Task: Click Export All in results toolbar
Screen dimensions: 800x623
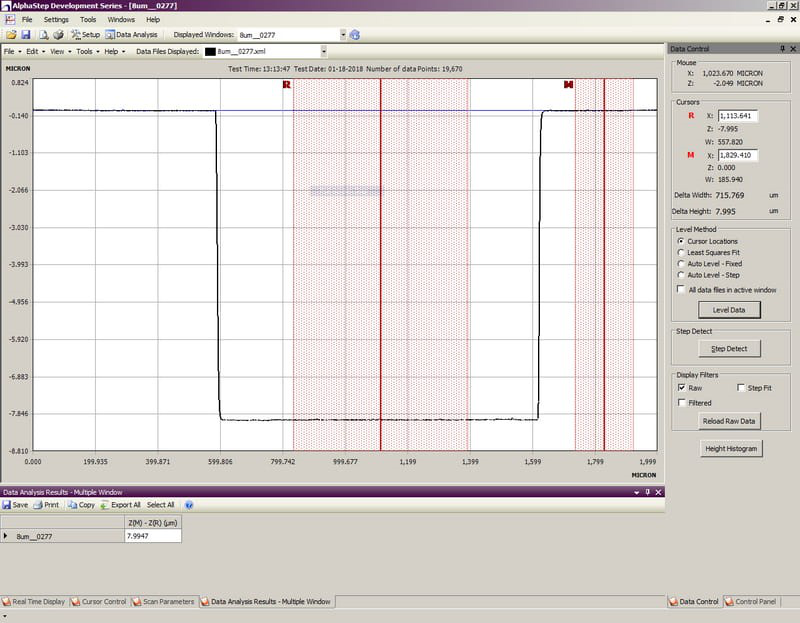Action: tap(120, 505)
